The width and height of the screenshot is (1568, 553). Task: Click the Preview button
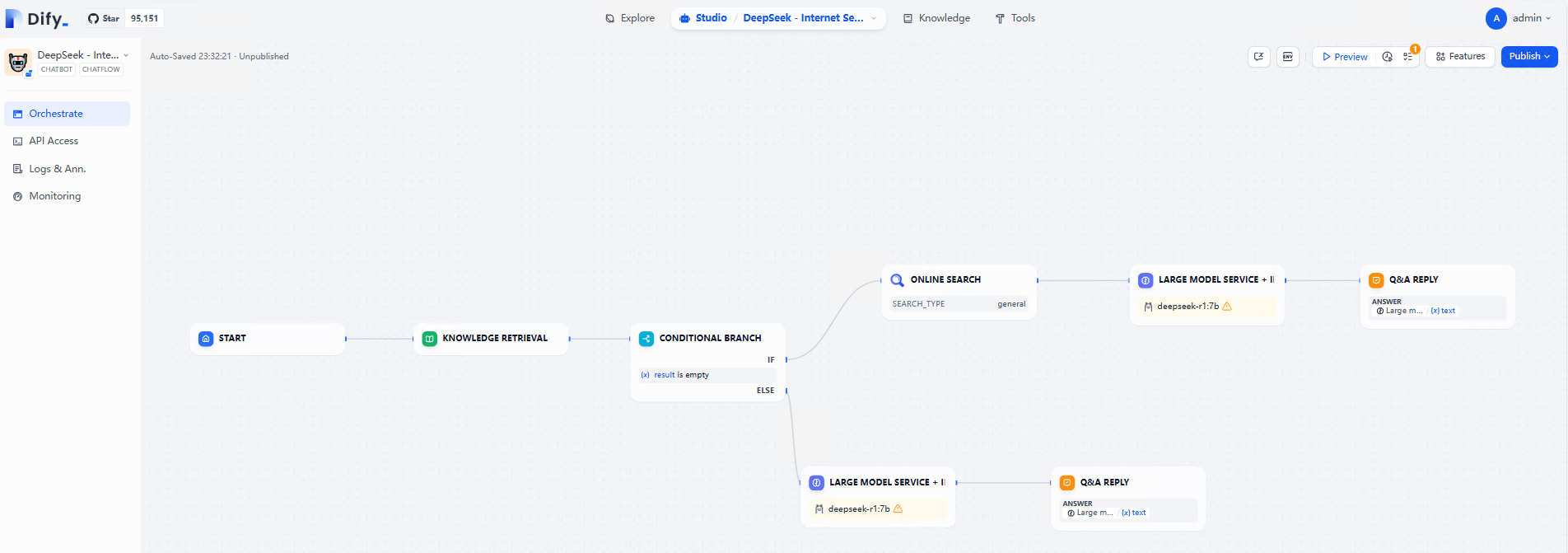[x=1345, y=57]
